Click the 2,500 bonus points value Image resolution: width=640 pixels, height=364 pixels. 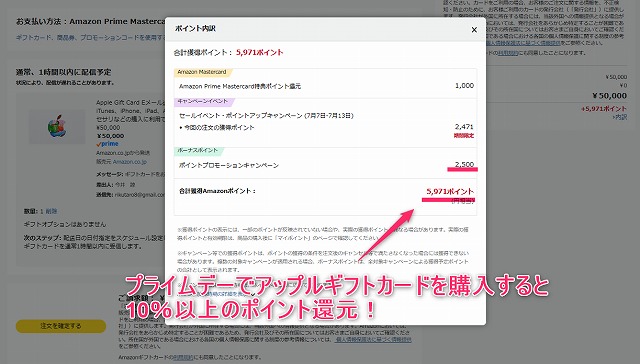[x=464, y=164]
